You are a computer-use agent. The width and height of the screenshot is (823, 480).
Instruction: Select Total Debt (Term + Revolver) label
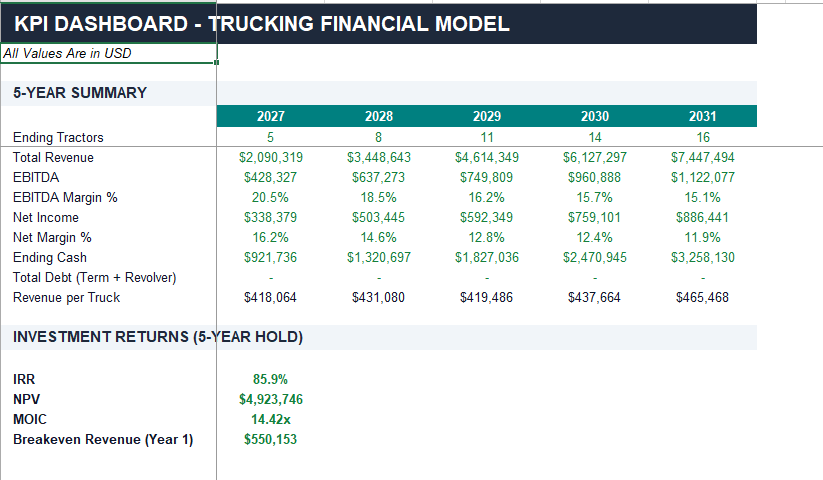point(94,278)
